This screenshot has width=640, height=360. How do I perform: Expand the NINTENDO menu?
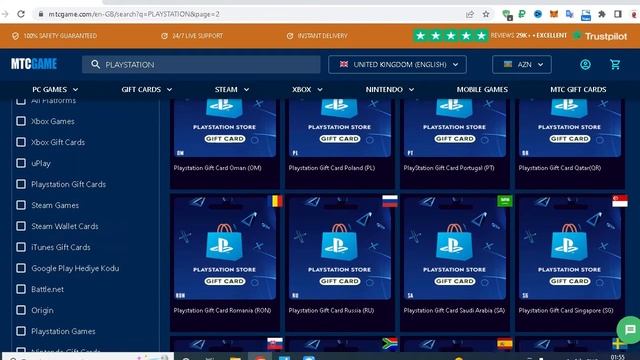click(390, 89)
